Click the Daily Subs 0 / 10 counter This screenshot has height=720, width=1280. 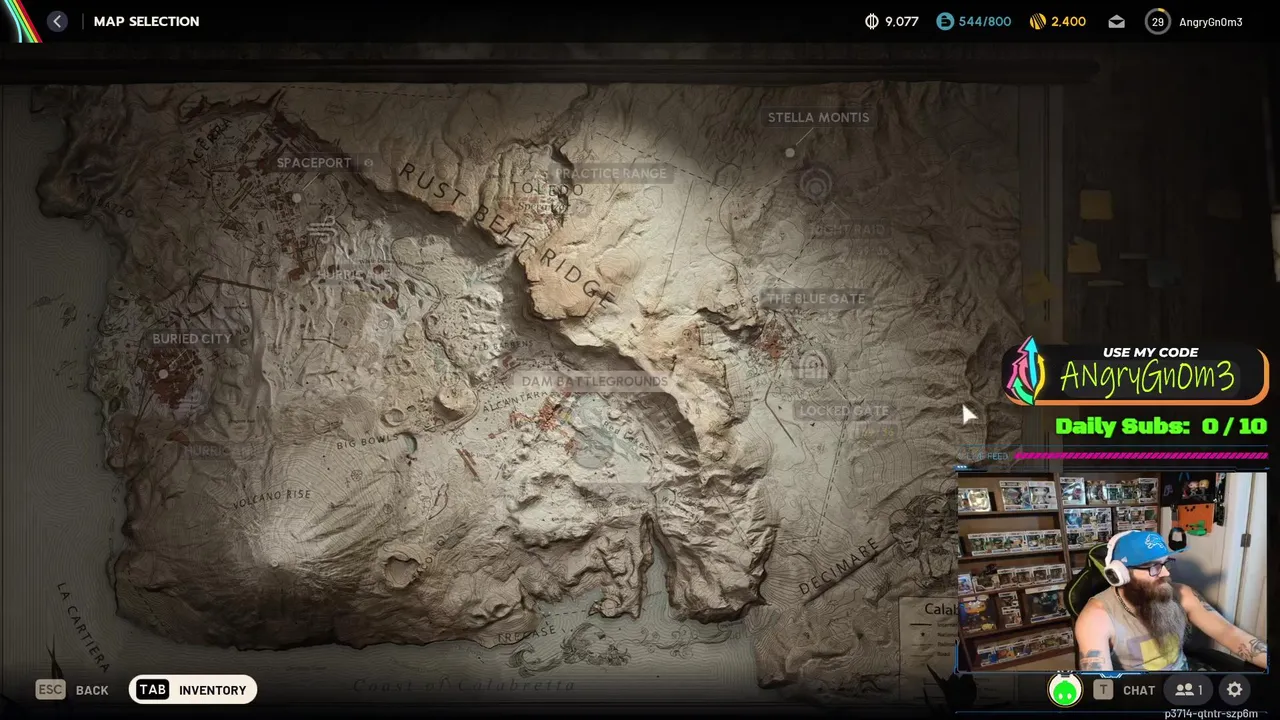pos(1161,426)
